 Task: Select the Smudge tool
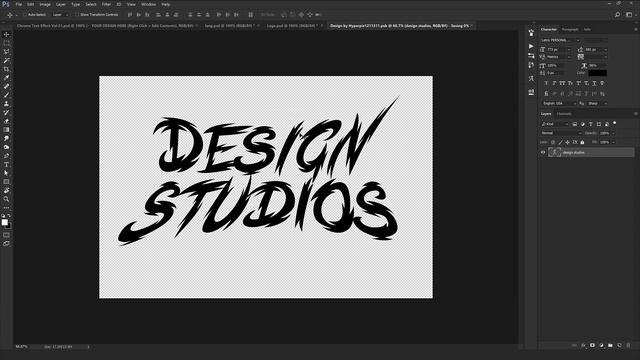click(x=6, y=138)
